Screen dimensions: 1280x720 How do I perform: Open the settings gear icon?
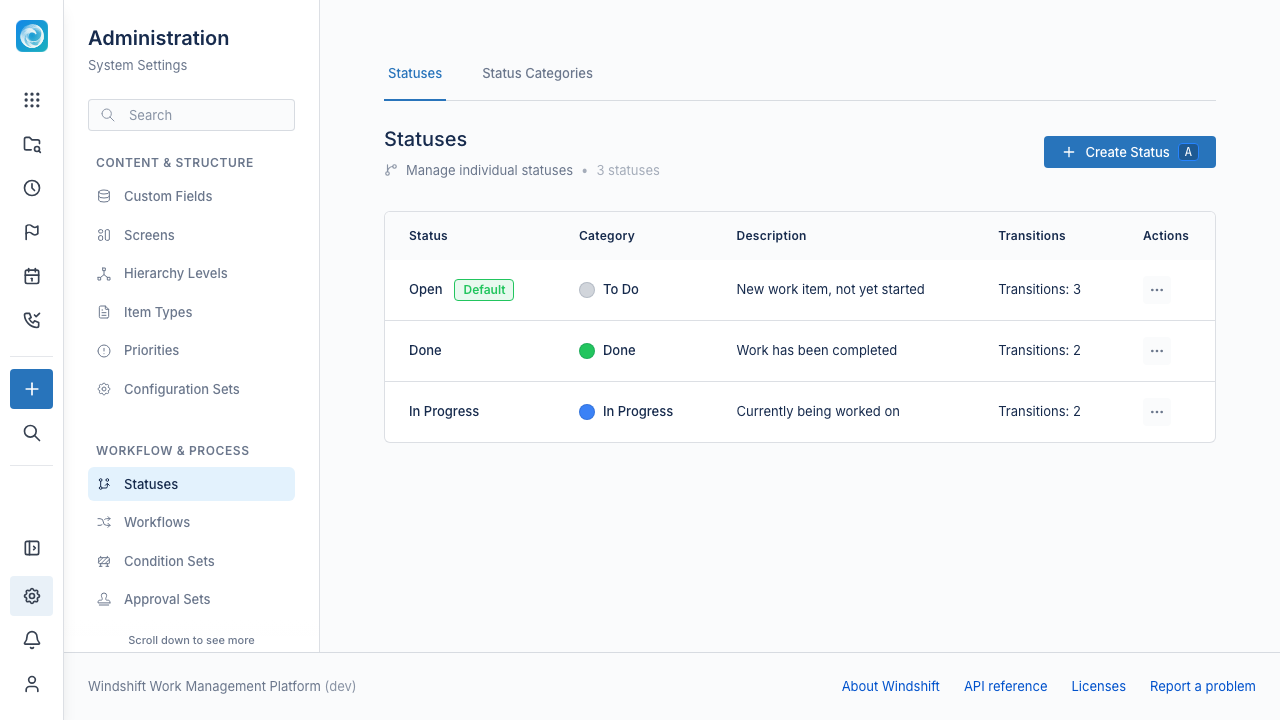[x=32, y=596]
